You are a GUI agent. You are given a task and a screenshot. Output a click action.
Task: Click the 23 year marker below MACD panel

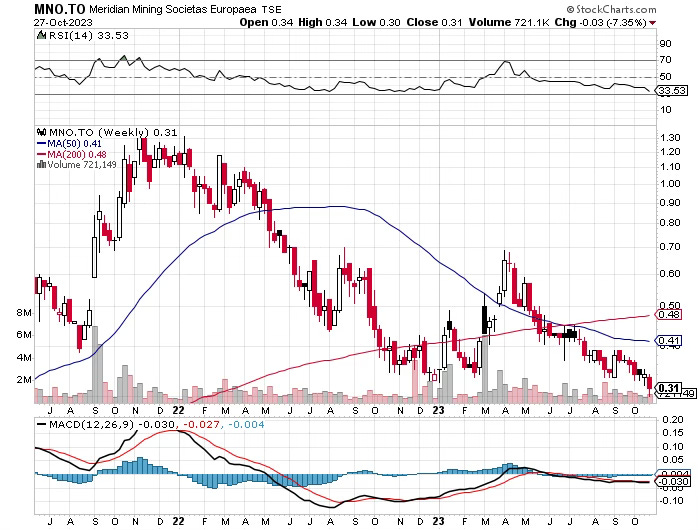click(438, 522)
